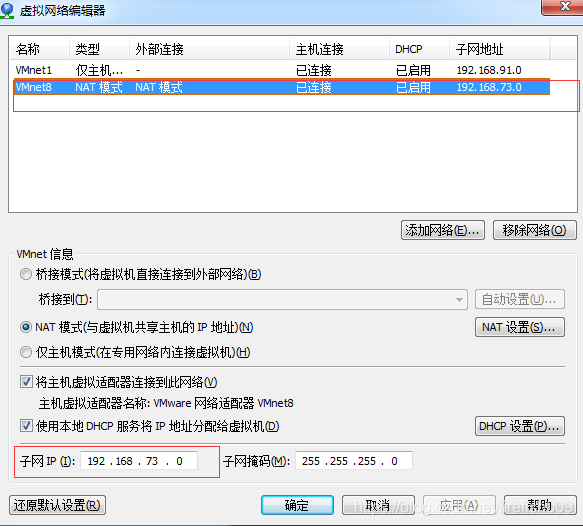Select 桥接模式 radio button
The width and height of the screenshot is (583, 526).
coord(26,275)
